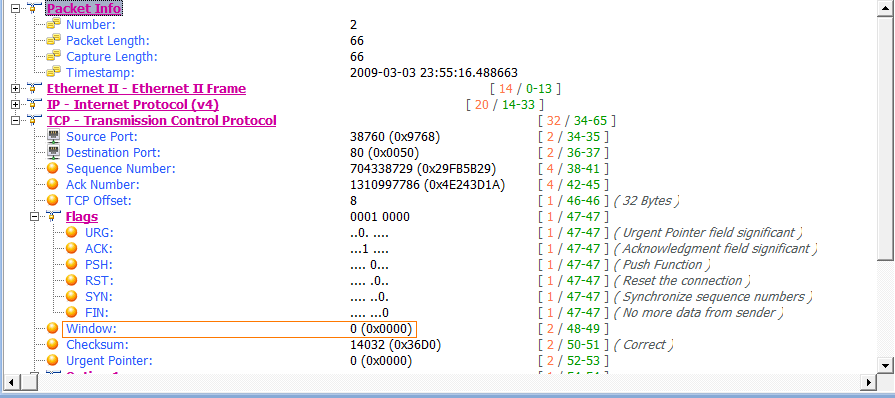Screen dimensions: 895x398
Task: Click the orange ball beside FIN
Action: (71, 312)
